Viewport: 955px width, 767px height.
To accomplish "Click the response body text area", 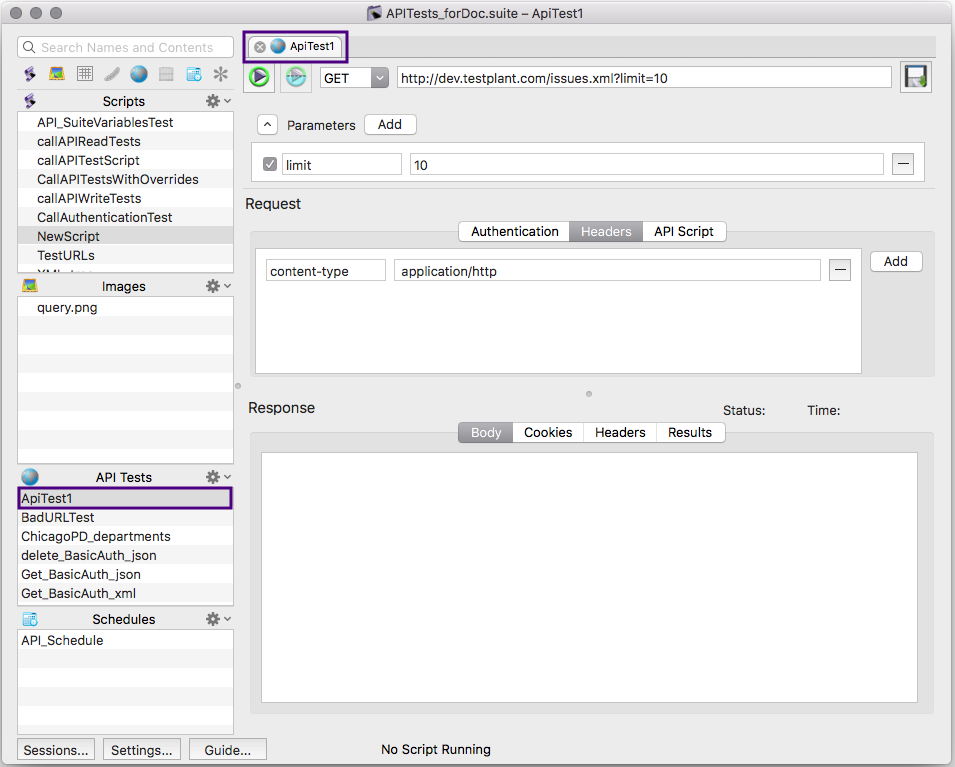I will click(589, 578).
